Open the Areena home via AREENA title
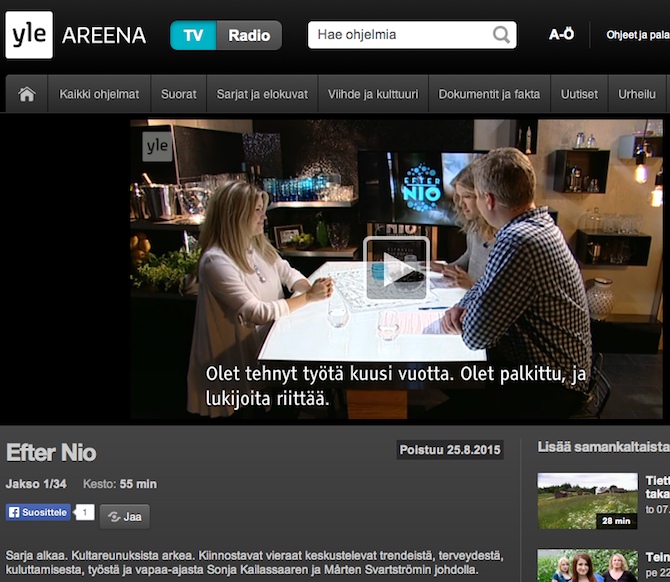The height and width of the screenshot is (582, 670). [104, 35]
